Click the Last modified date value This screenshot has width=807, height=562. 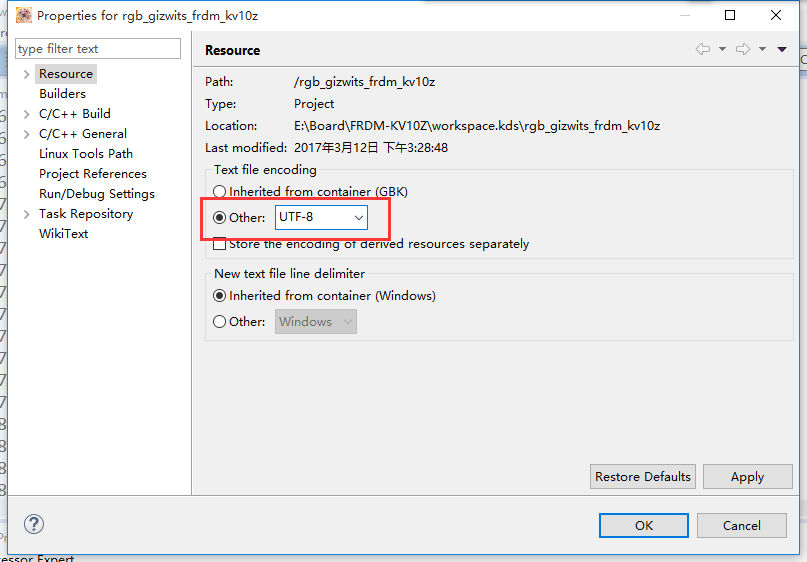[371, 148]
